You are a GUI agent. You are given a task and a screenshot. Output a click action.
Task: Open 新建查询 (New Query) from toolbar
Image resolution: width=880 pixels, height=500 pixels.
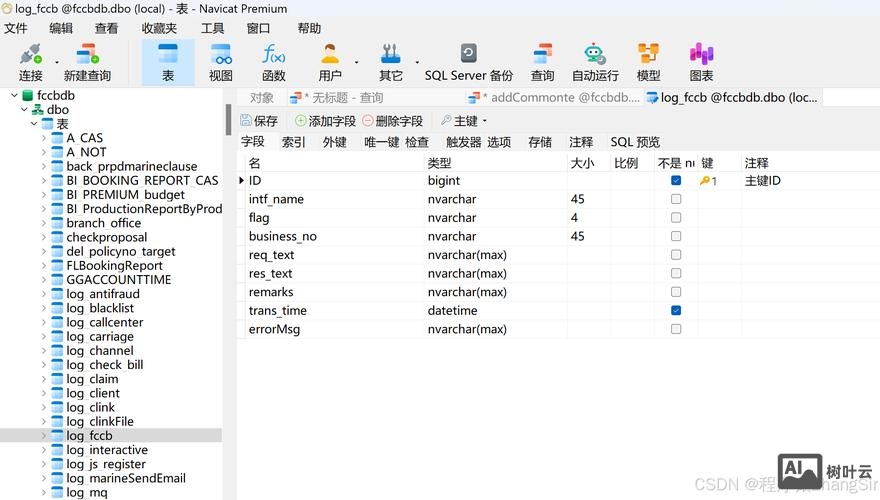click(x=87, y=56)
